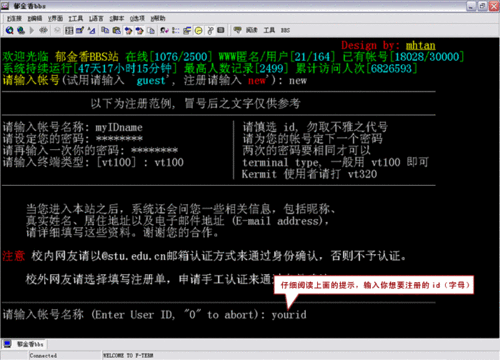This screenshot has height=360, width=500.
Task: Open the 连接 menu
Action: coord(14,19)
